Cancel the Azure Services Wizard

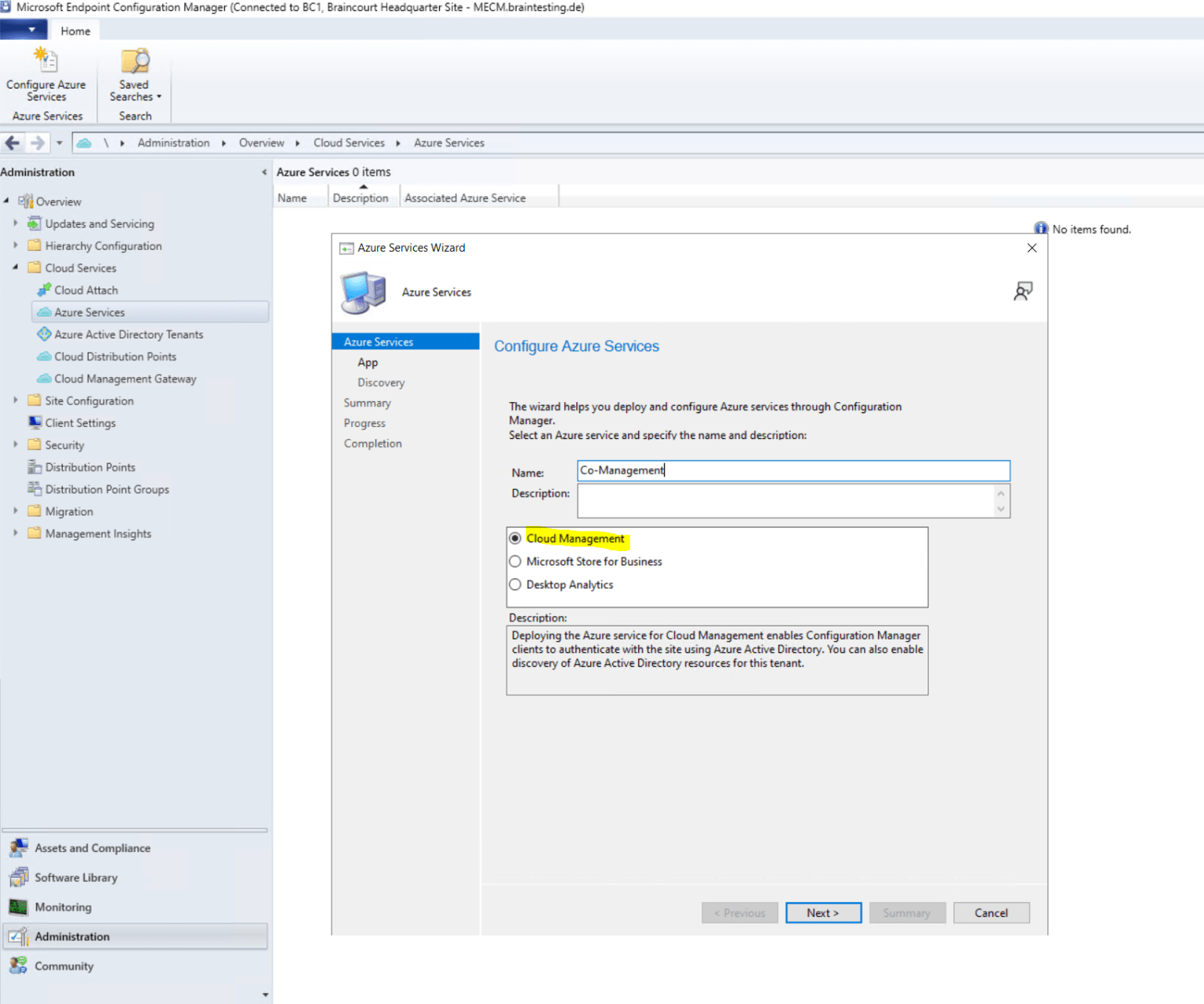point(991,912)
